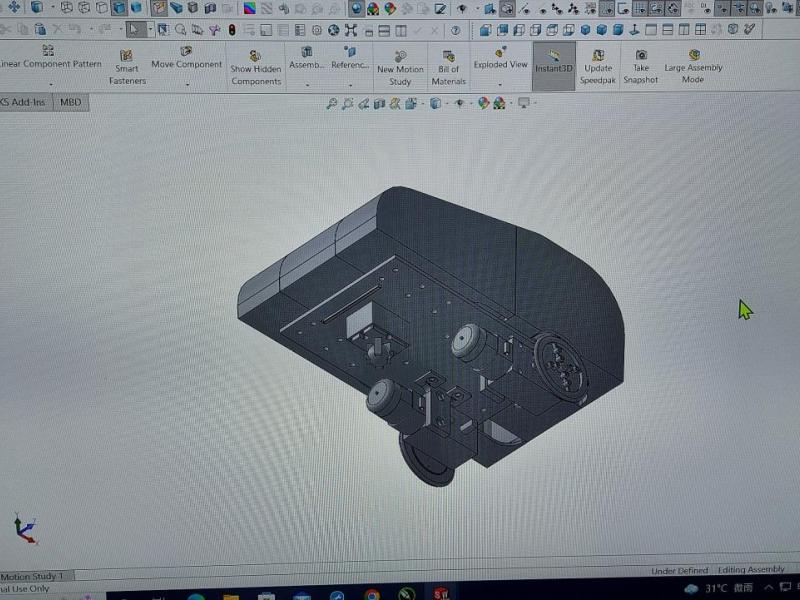Toggle View Planes visibility icon

pos(490,8)
